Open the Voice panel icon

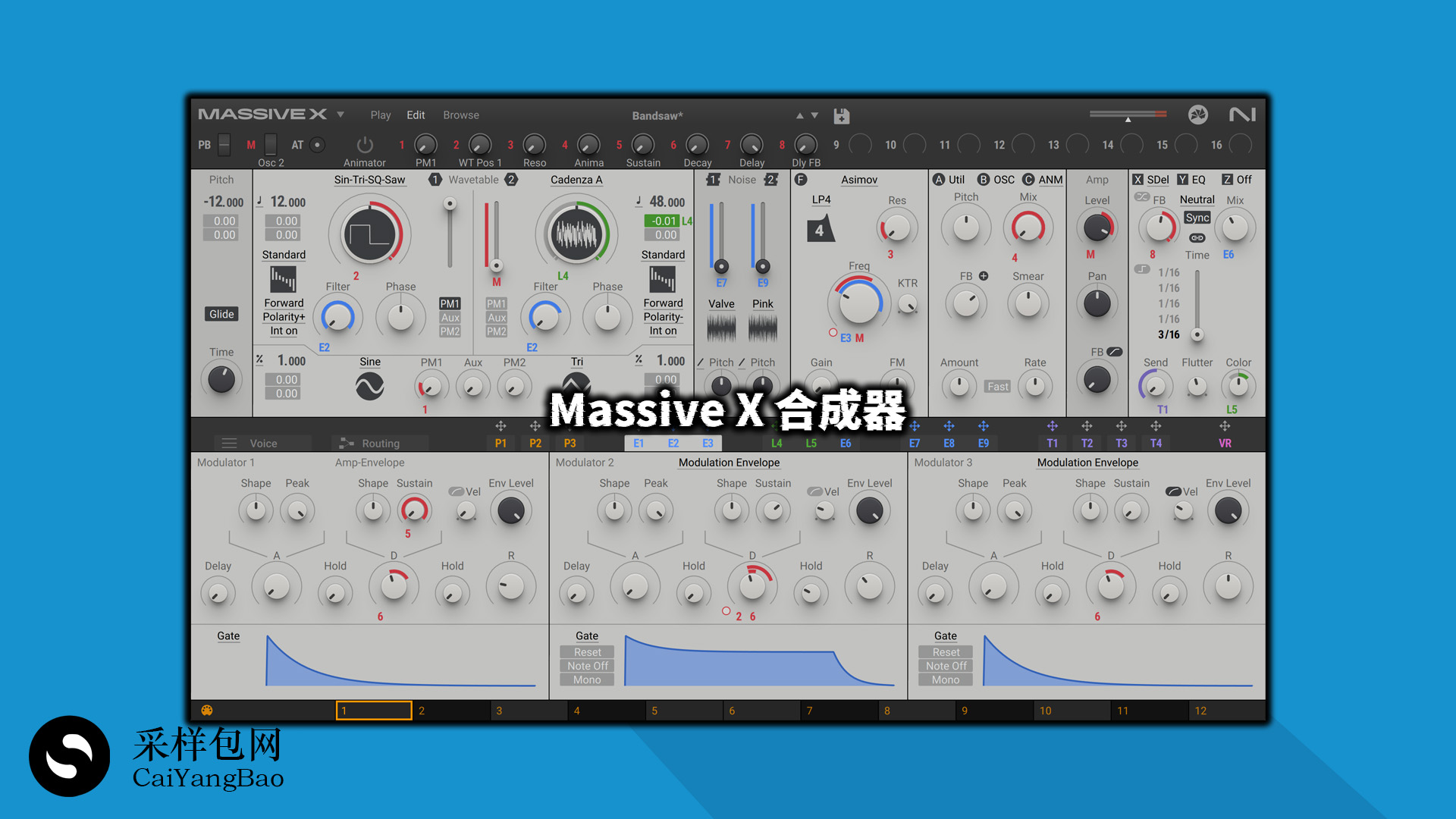(x=229, y=443)
